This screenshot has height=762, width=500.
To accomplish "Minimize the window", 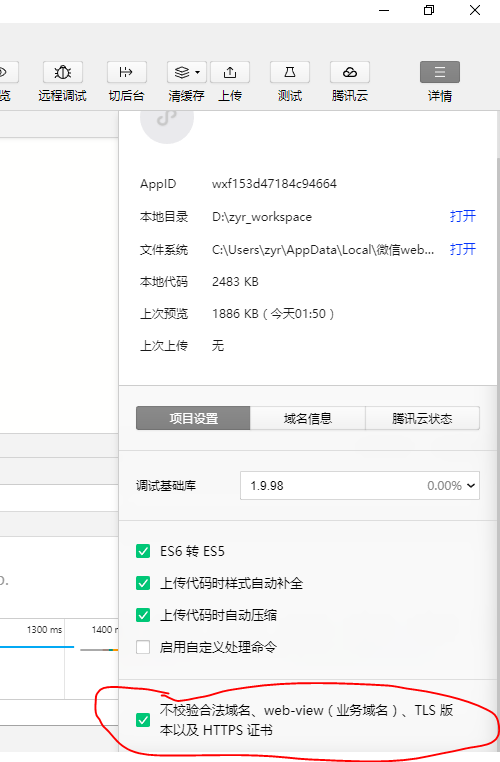I will [384, 10].
